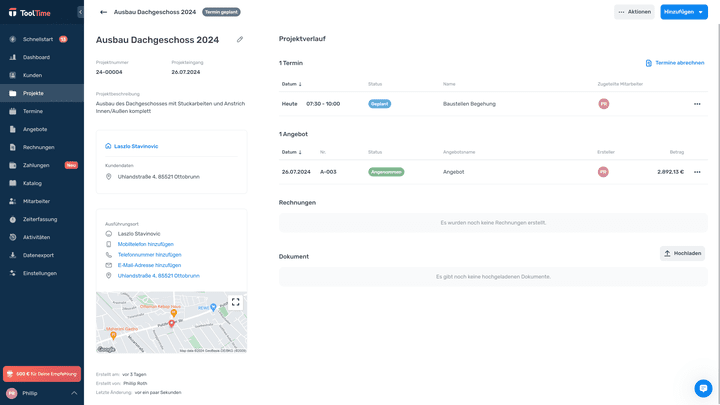Viewport: 720px width, 405px height.
Task: Click Termine abrechnen link
Action: tap(675, 63)
